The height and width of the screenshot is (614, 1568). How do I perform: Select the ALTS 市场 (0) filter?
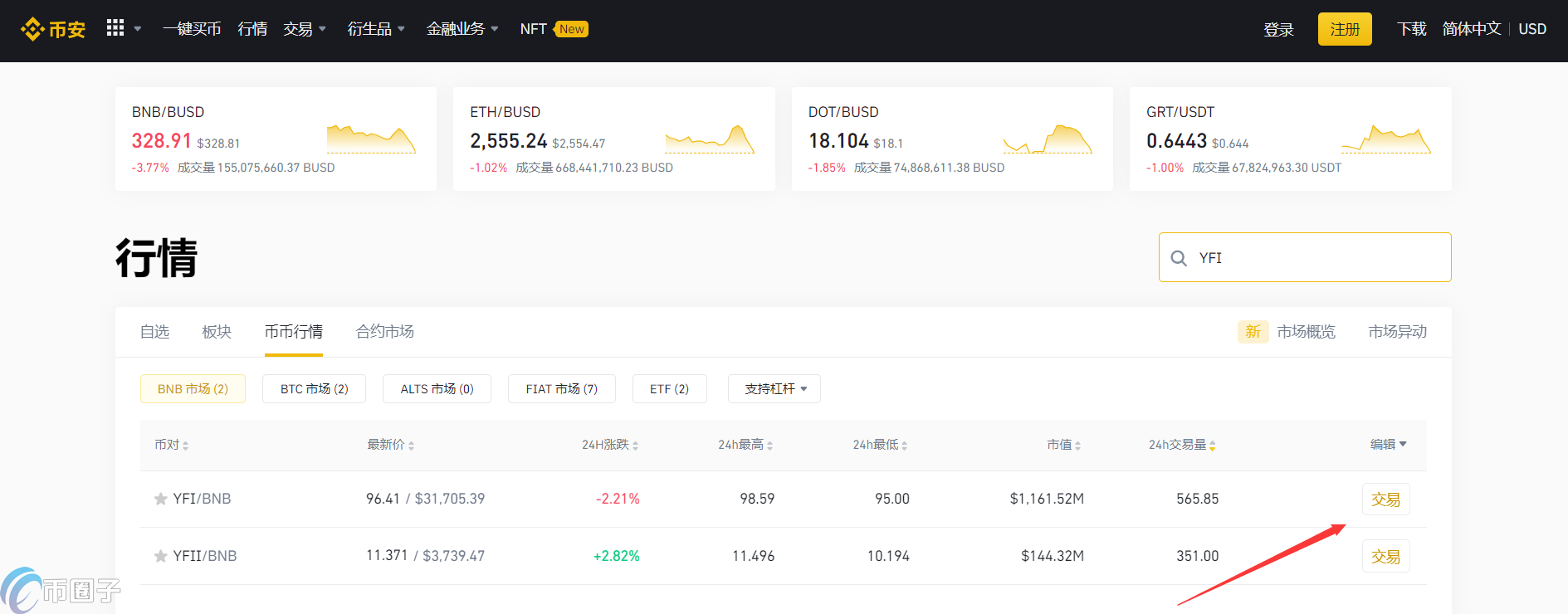437,389
